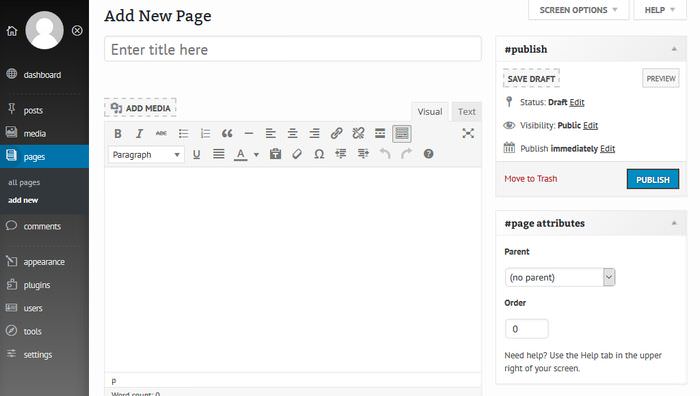This screenshot has height=396, width=700.
Task: Open the text color picker arrow
Action: tap(256, 155)
